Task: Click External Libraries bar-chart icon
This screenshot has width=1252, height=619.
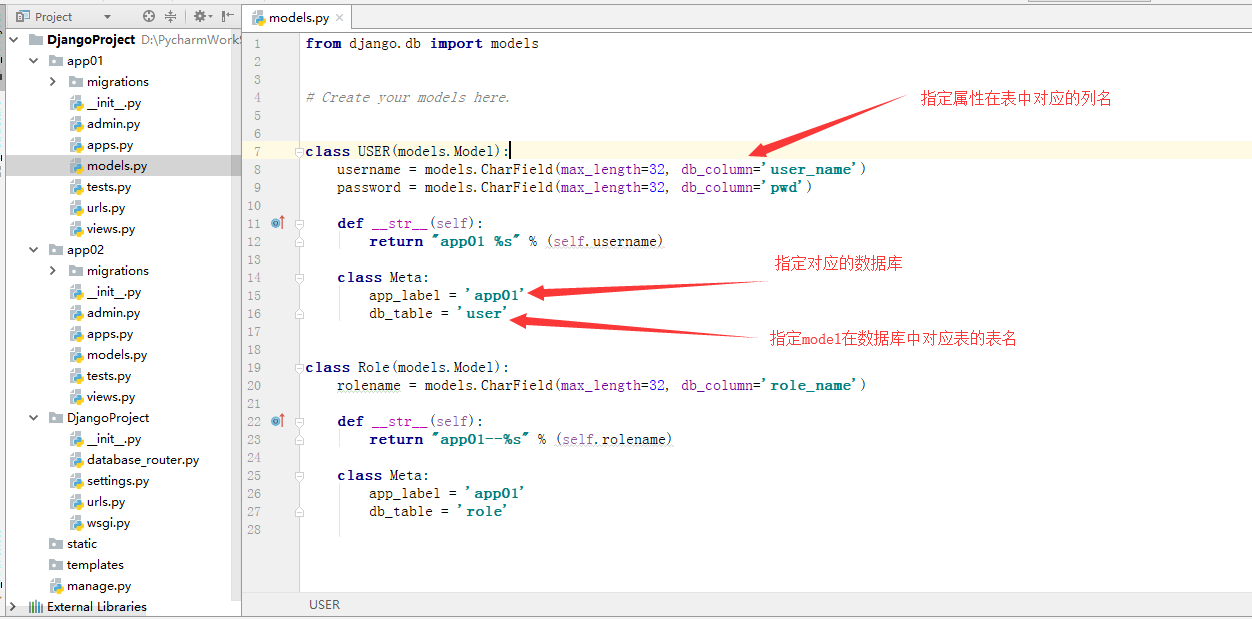Action: pos(36,607)
